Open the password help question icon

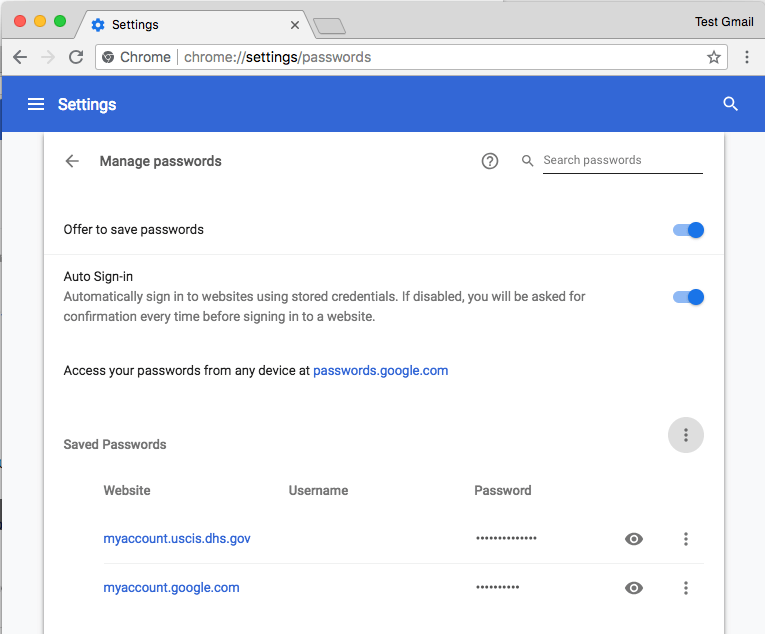tap(490, 161)
